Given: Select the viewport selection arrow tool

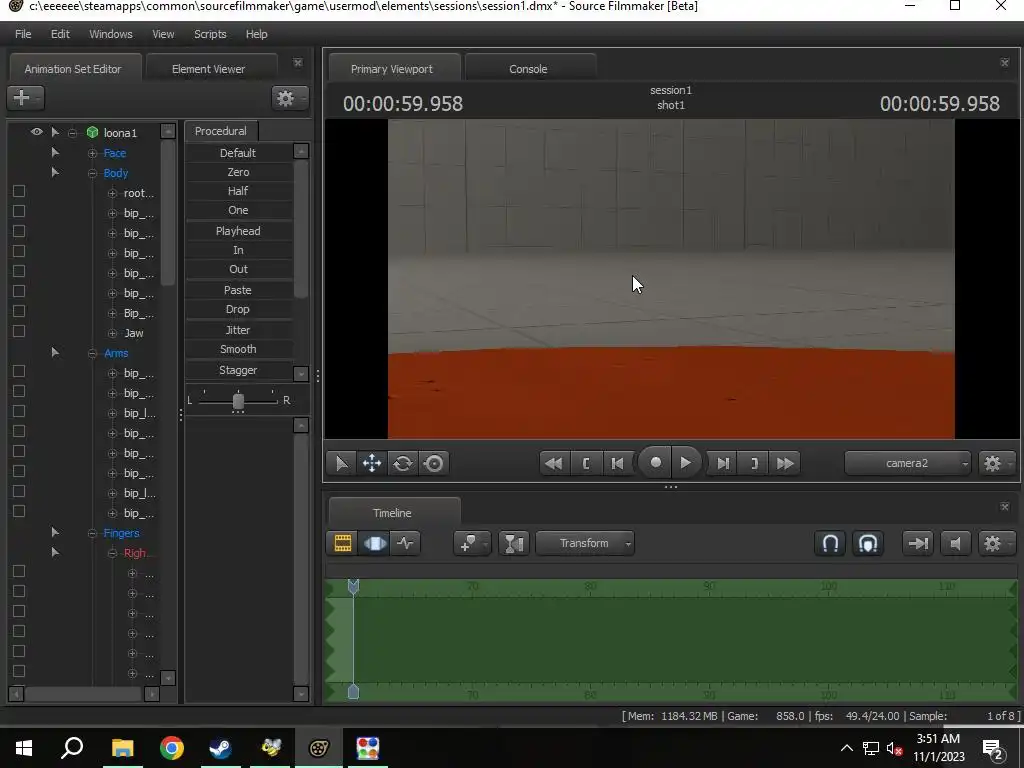Looking at the screenshot, I should pos(342,464).
